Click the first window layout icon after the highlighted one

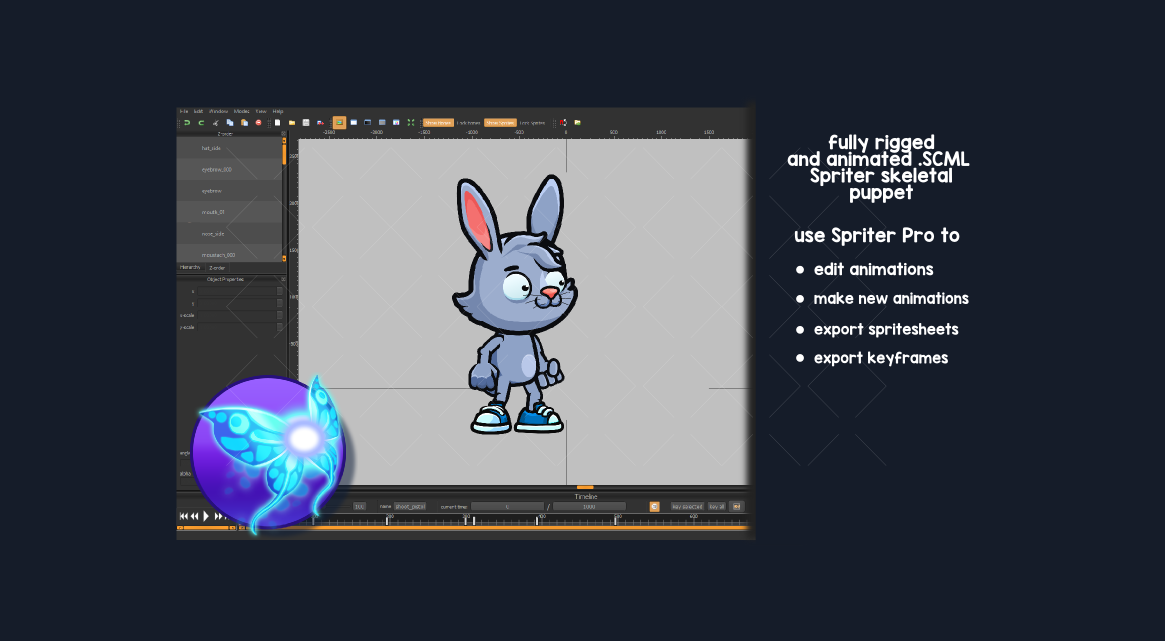tap(354, 123)
